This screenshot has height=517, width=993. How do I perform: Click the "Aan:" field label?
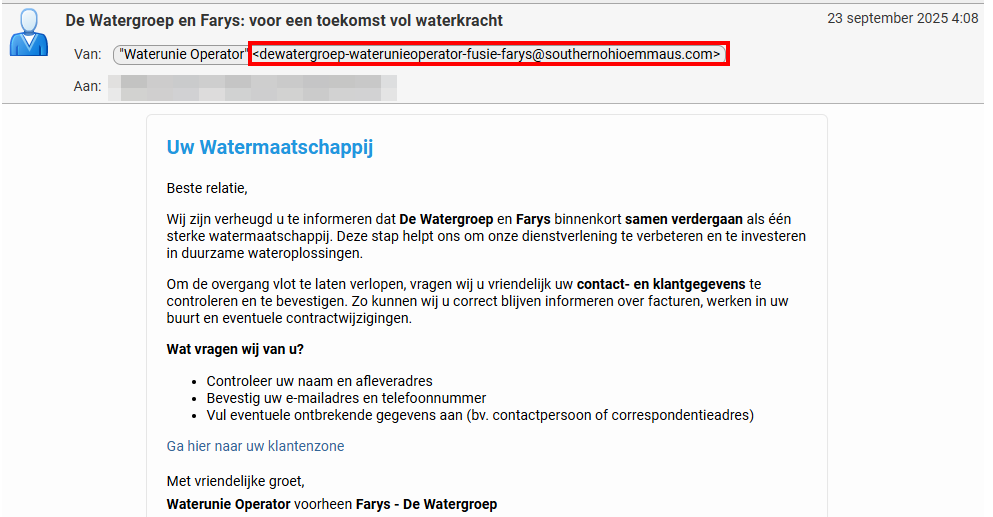coord(87,87)
